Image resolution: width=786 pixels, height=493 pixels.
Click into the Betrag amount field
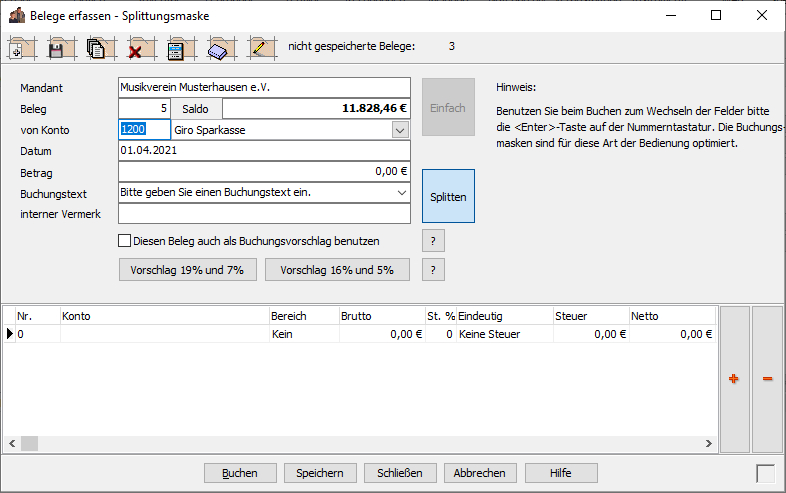point(264,171)
